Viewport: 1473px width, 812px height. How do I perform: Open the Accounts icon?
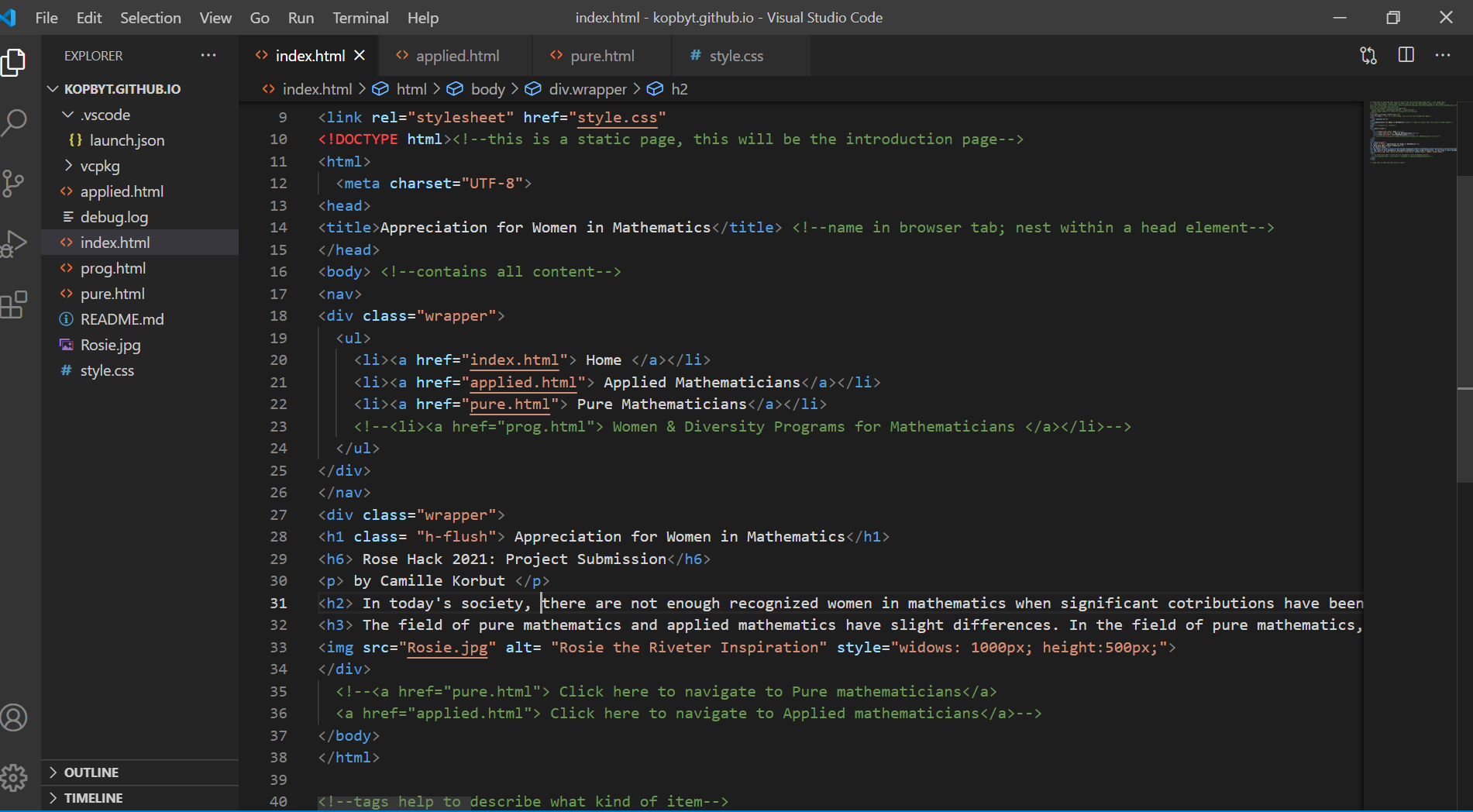coord(14,717)
